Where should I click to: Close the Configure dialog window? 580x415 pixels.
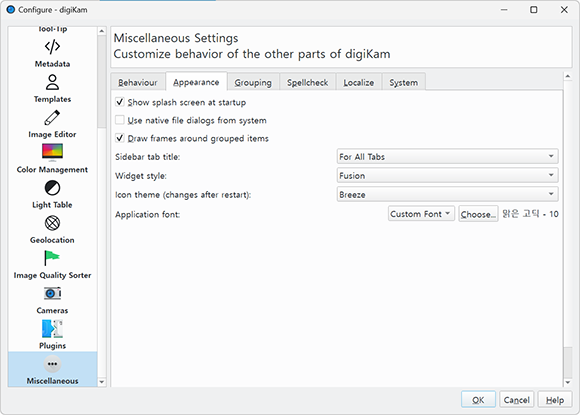coord(564,10)
